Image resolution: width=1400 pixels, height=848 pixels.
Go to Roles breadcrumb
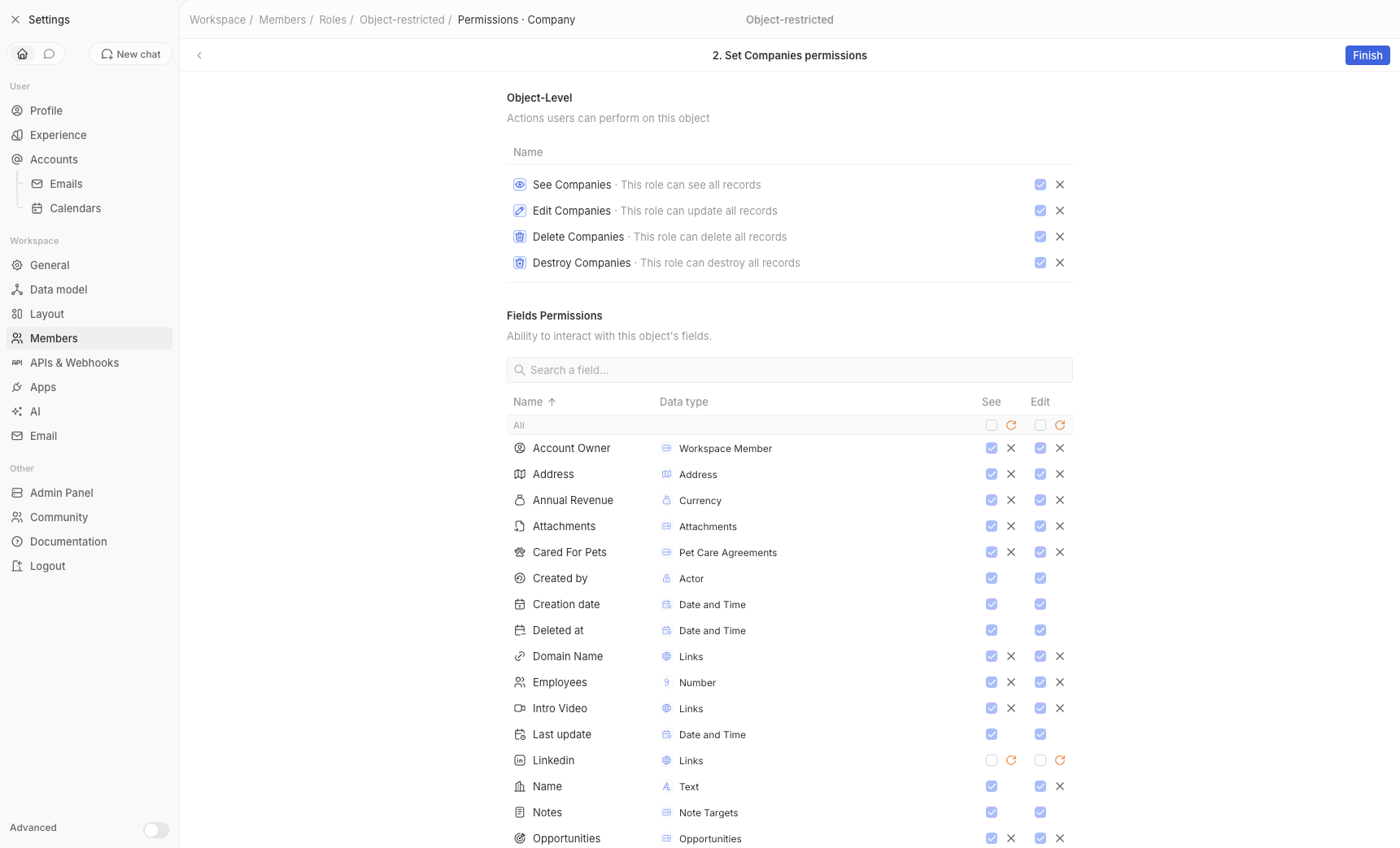click(x=333, y=20)
